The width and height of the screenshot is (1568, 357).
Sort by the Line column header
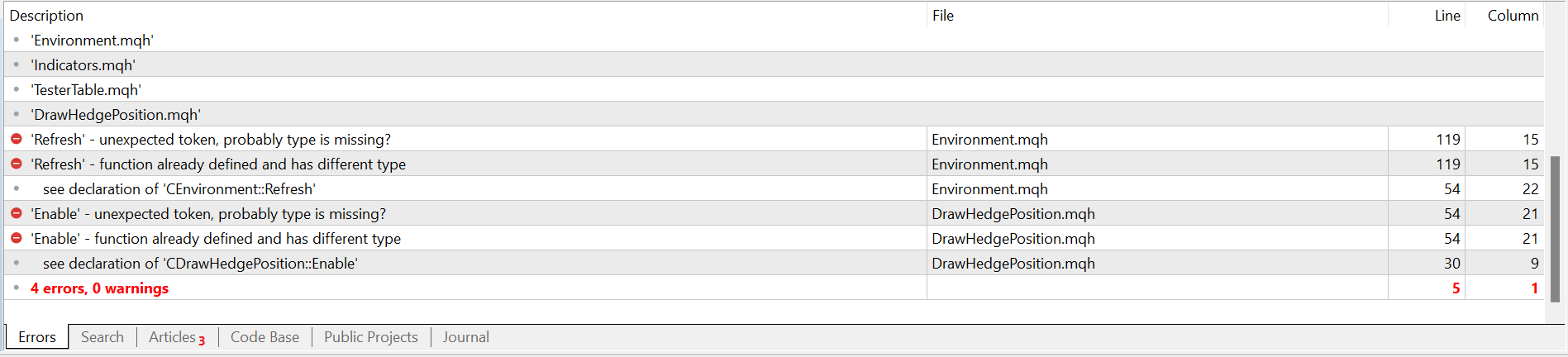click(x=1446, y=16)
